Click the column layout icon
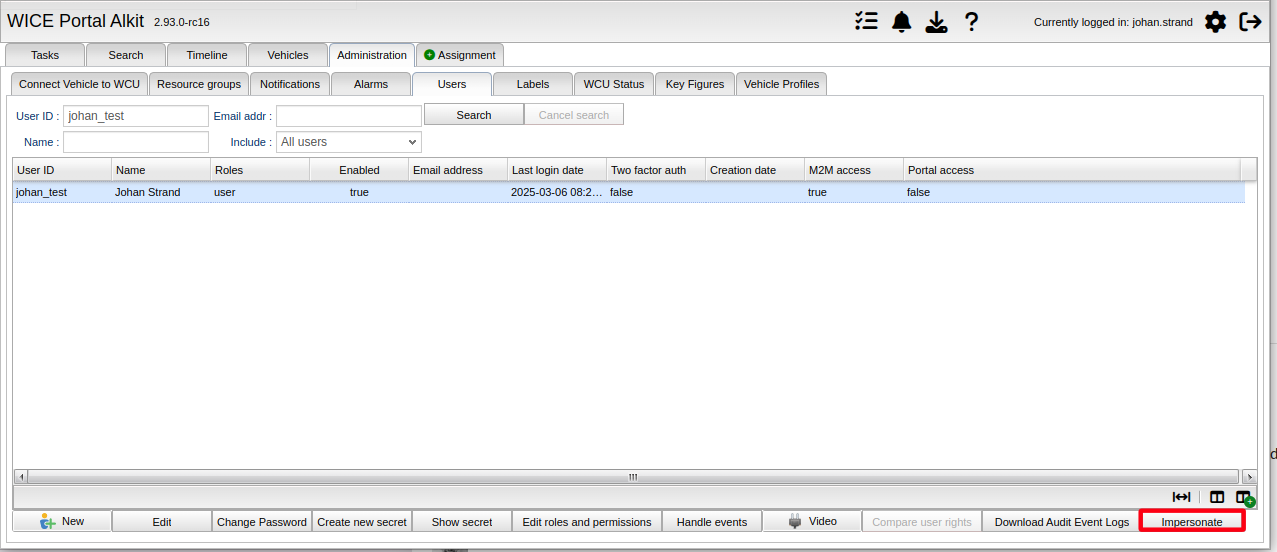1277x552 pixels. 1217,497
